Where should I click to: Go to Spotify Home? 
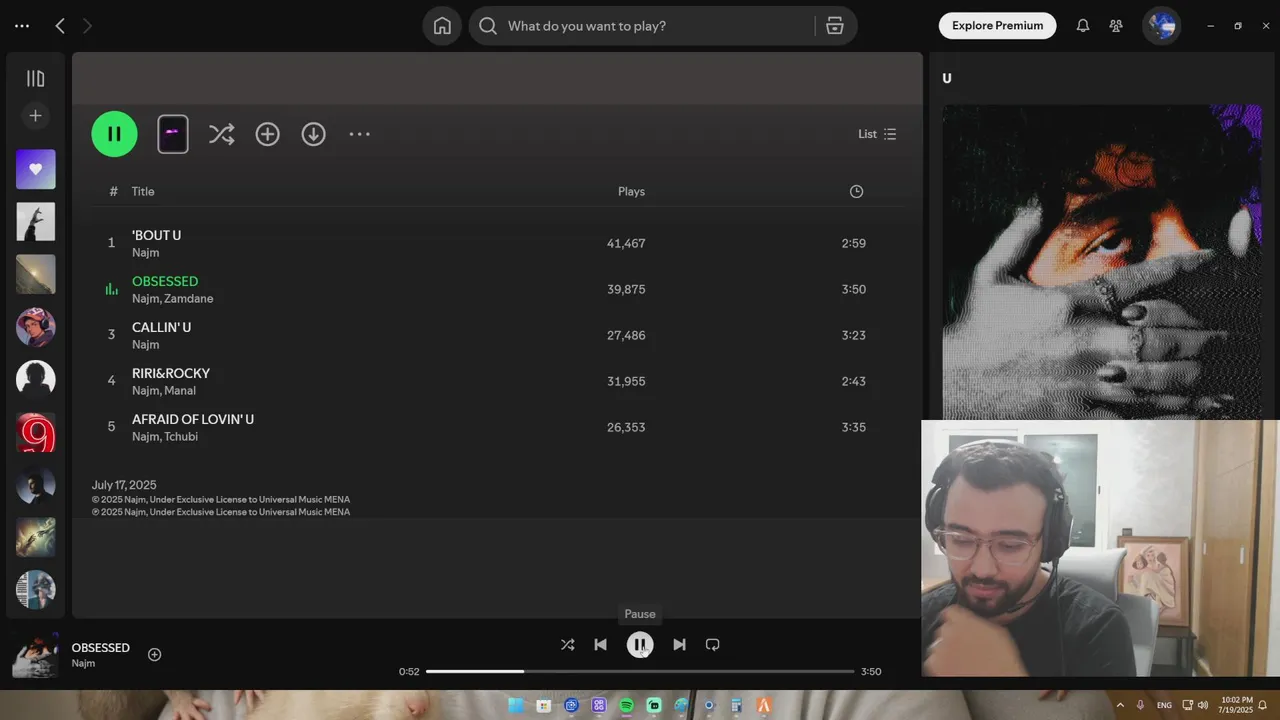click(442, 26)
